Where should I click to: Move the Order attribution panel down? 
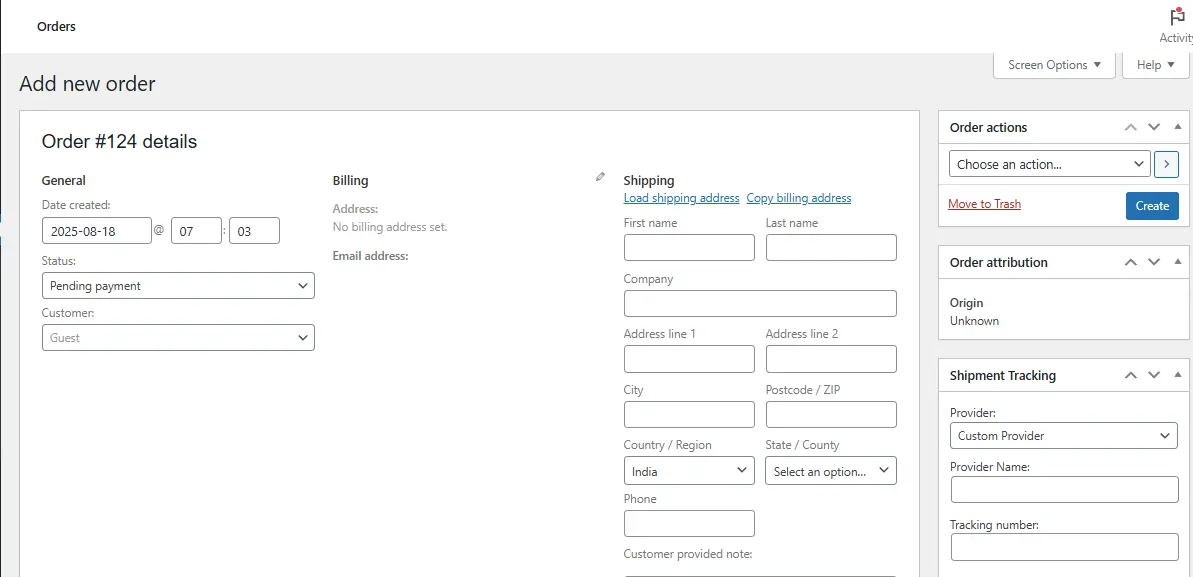1153,262
